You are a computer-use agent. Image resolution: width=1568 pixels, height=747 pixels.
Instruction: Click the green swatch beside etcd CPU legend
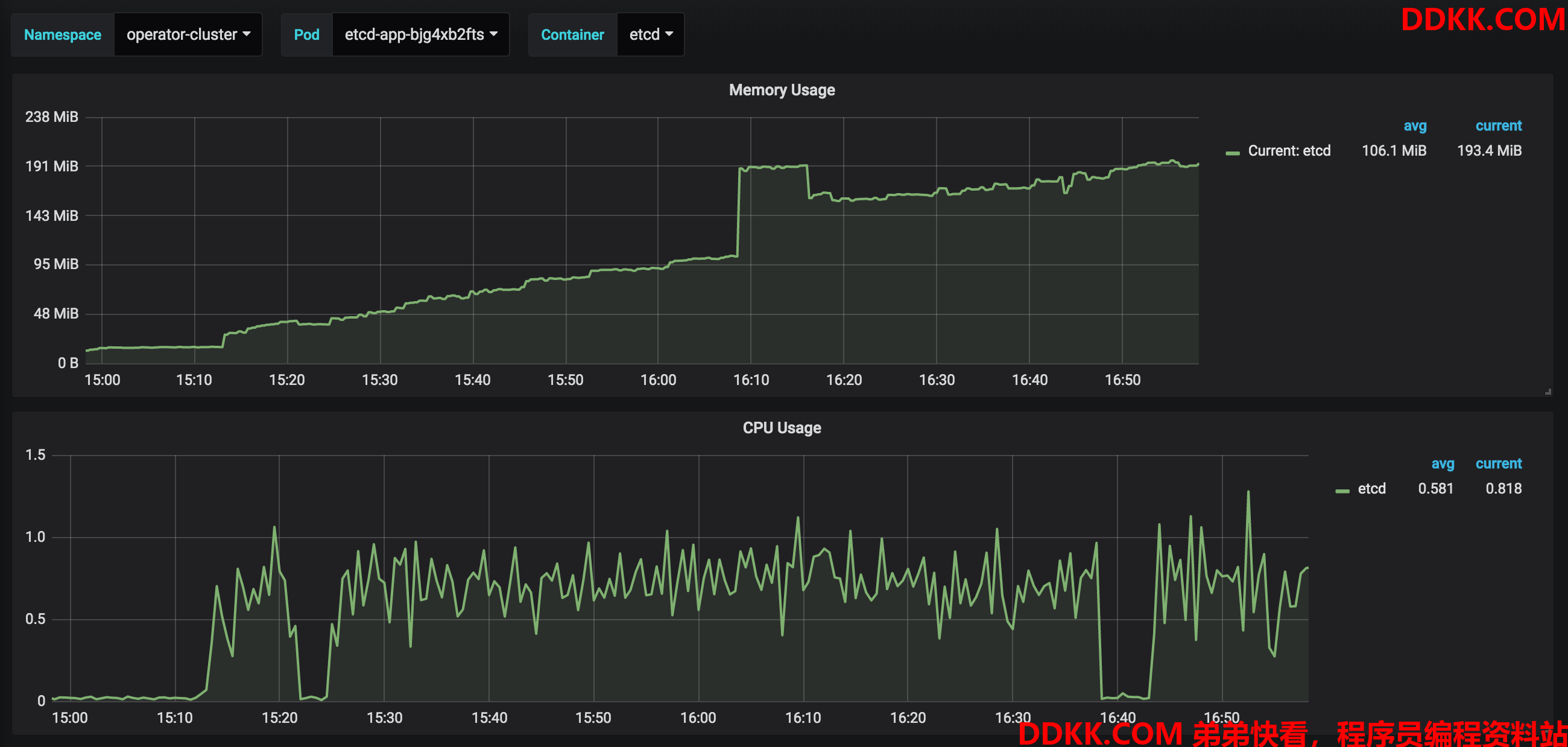pos(1342,491)
